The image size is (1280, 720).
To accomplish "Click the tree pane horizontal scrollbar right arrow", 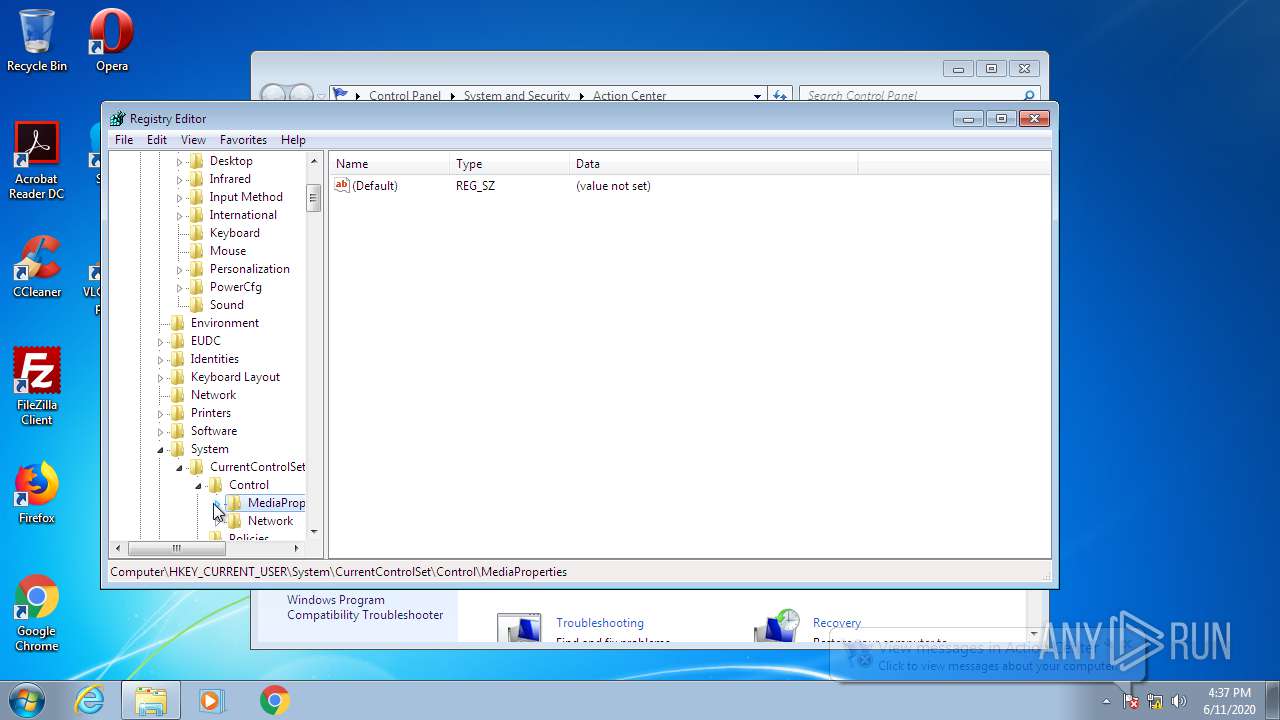I will pos(296,548).
